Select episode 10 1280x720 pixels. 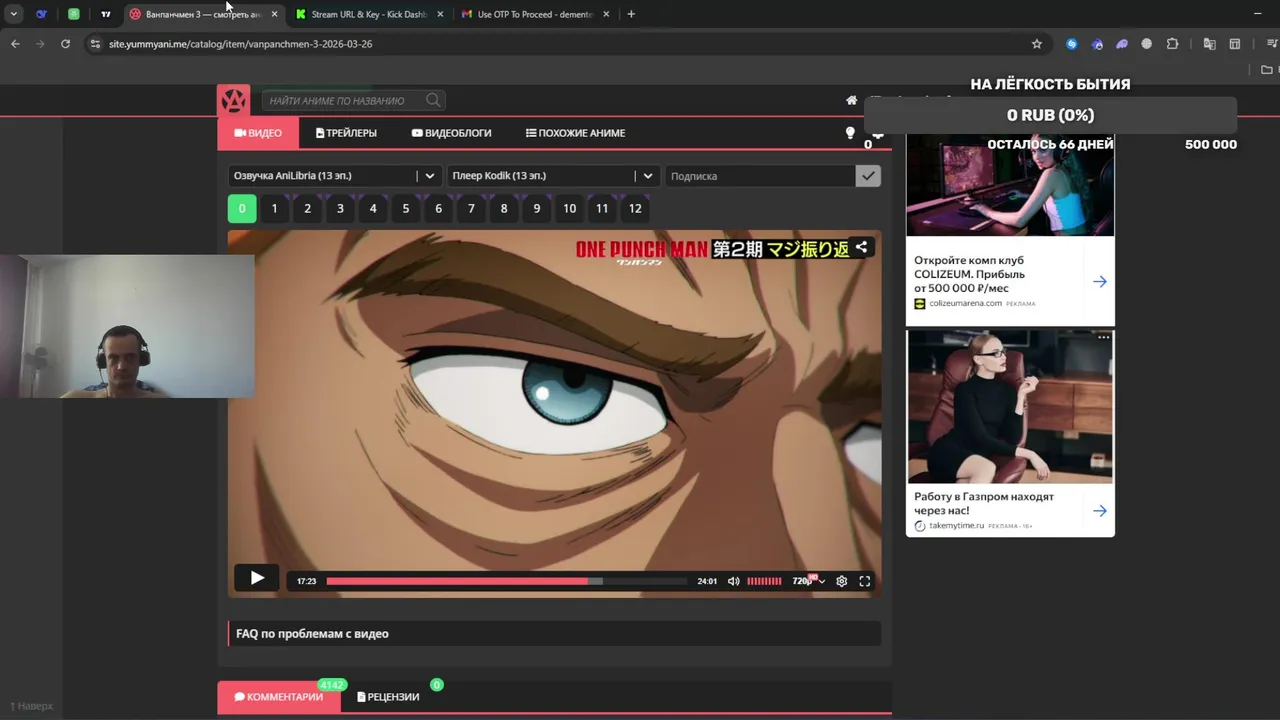pyautogui.click(x=569, y=208)
